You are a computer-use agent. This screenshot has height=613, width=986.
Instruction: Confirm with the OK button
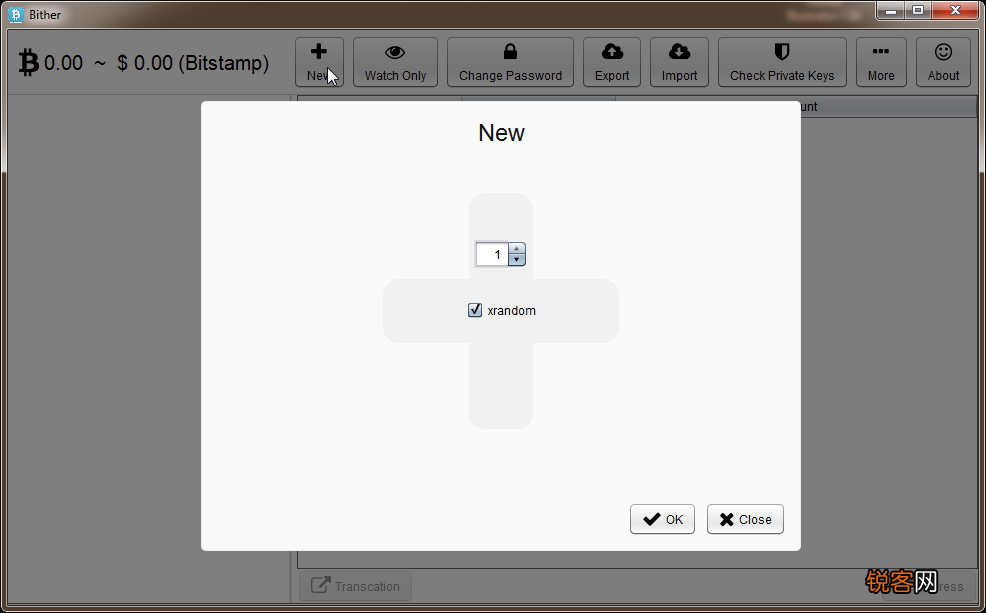tap(662, 519)
